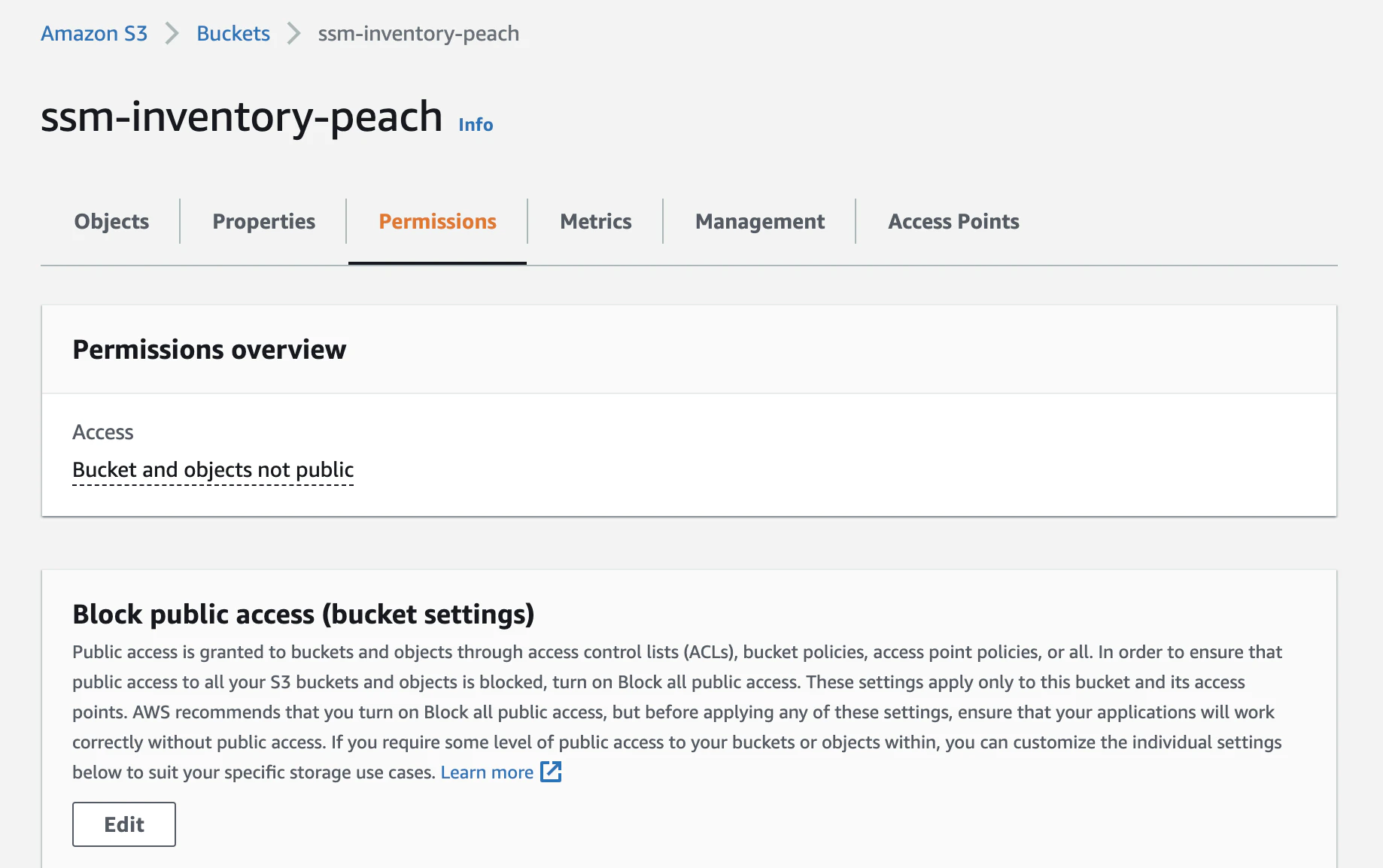
Task: Click the ssm-inventory-peach page title
Action: click(242, 117)
